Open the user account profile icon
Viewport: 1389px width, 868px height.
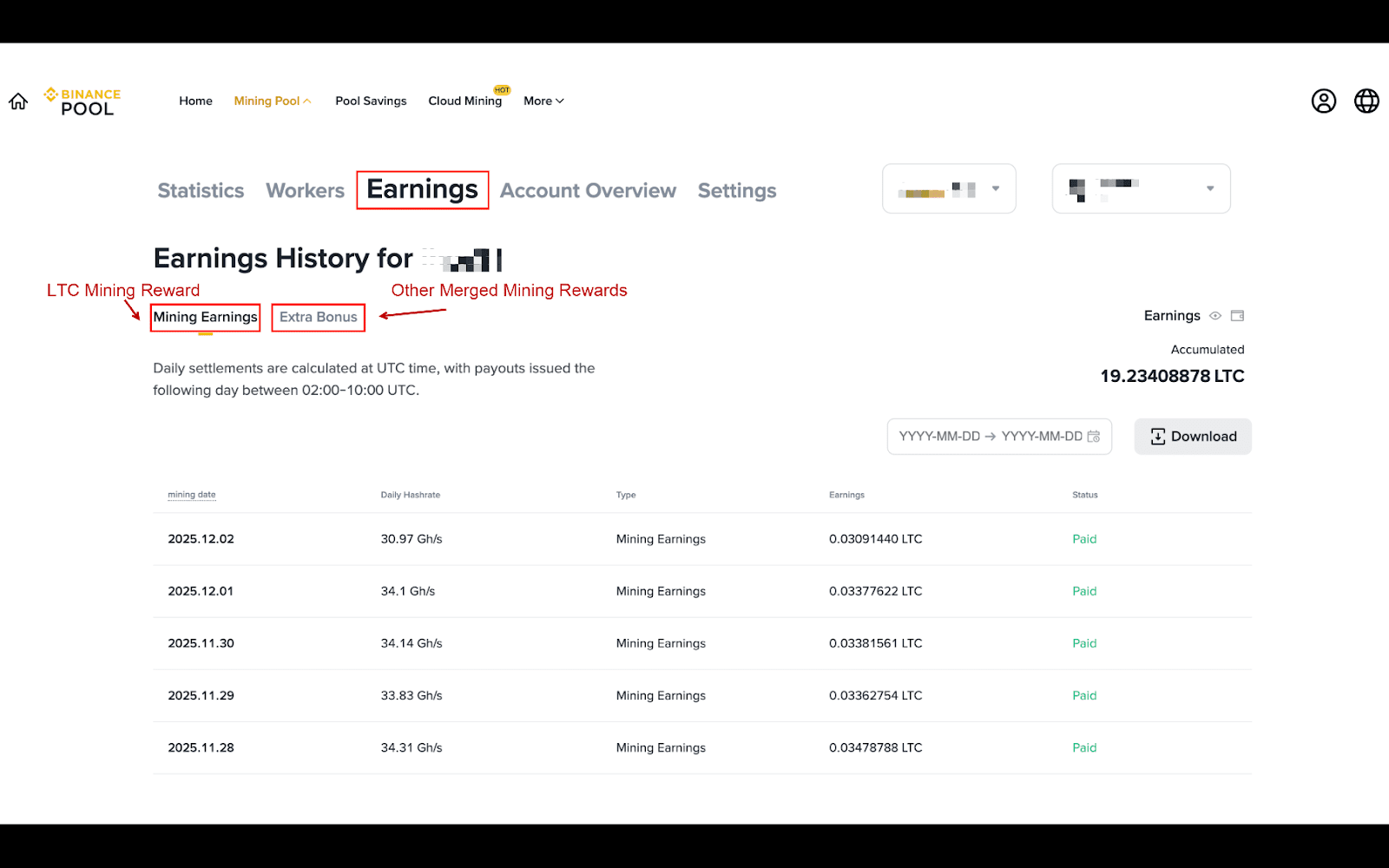click(x=1323, y=102)
